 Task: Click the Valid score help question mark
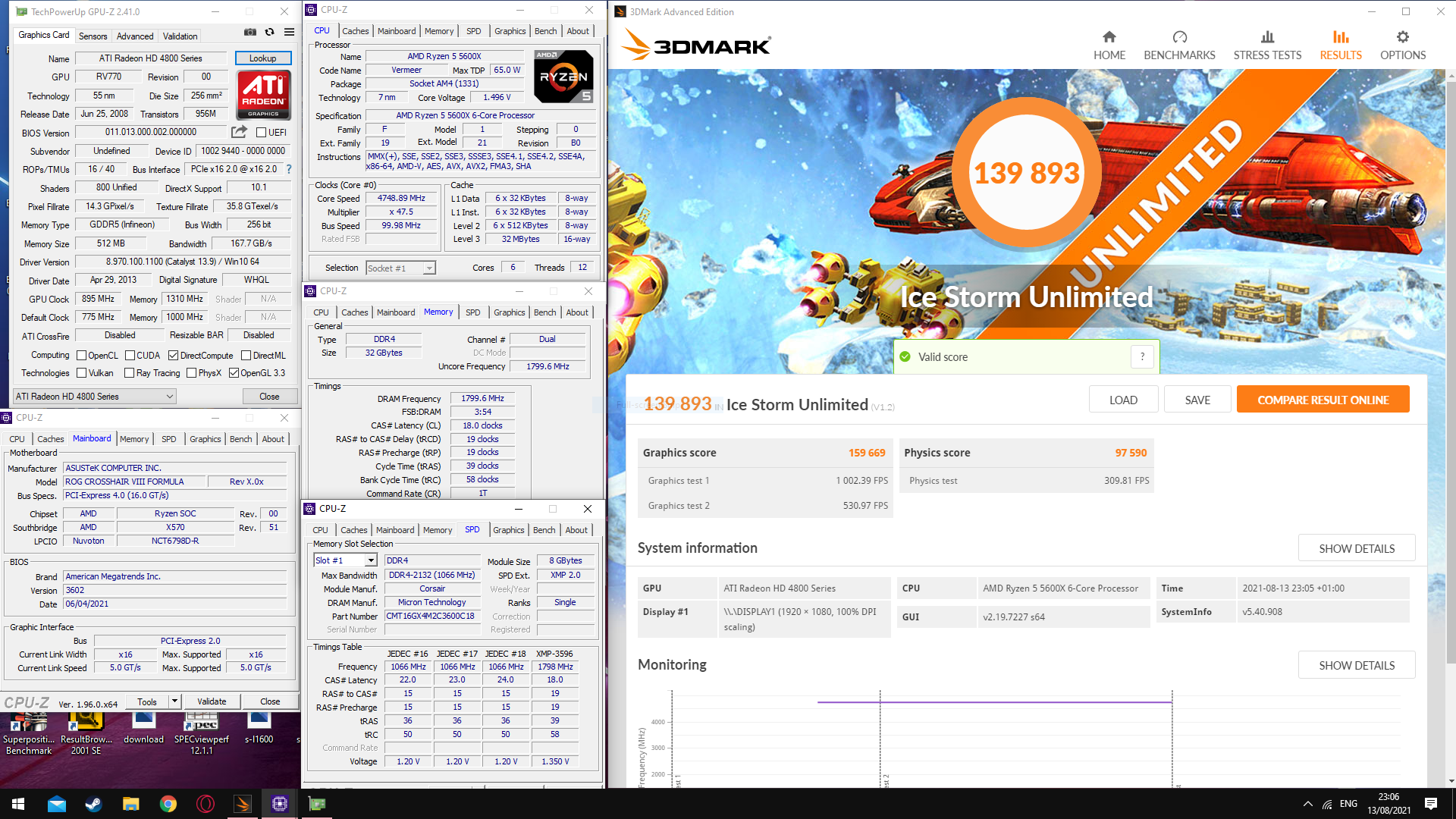(1142, 356)
